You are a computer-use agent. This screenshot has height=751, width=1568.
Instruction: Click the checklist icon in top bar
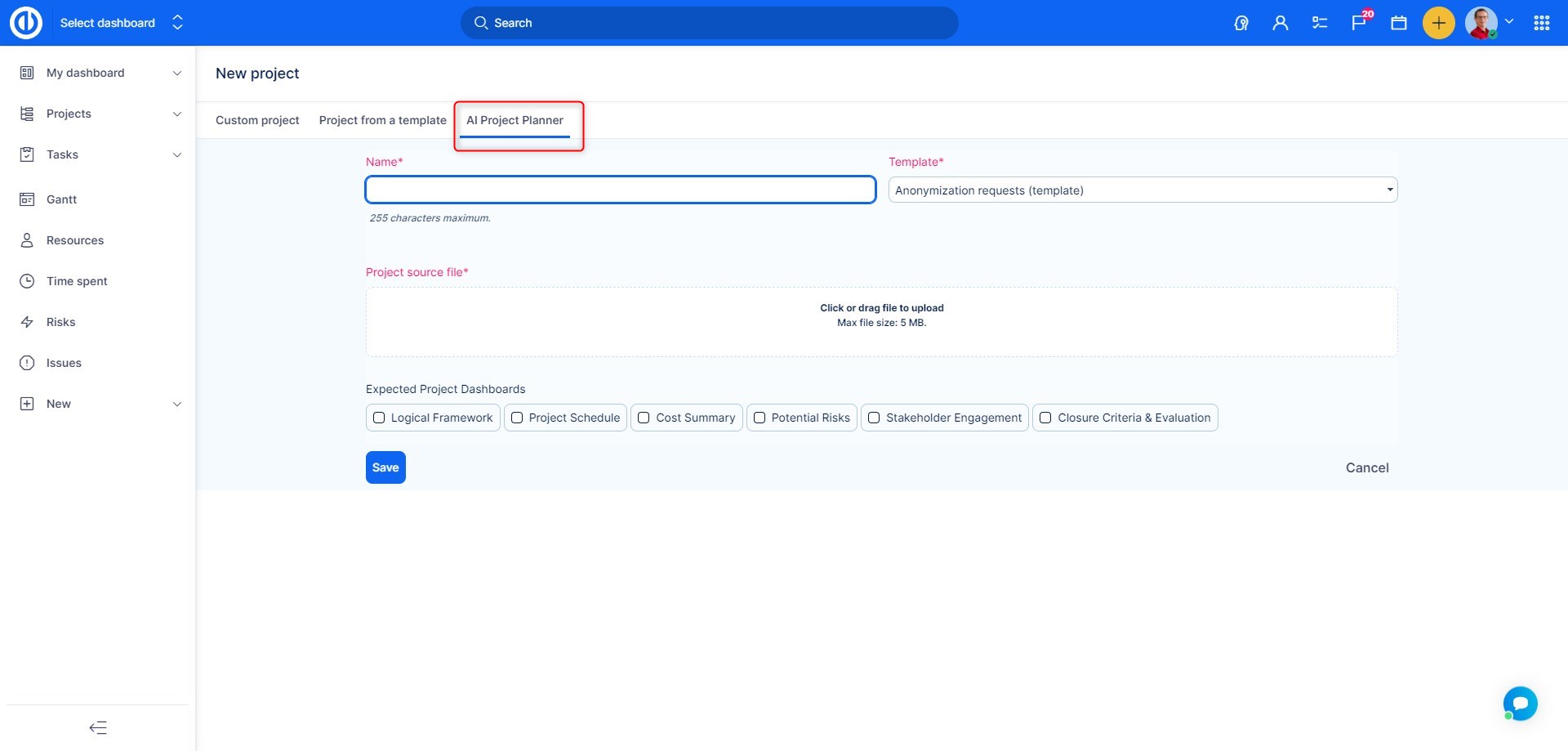(1320, 23)
